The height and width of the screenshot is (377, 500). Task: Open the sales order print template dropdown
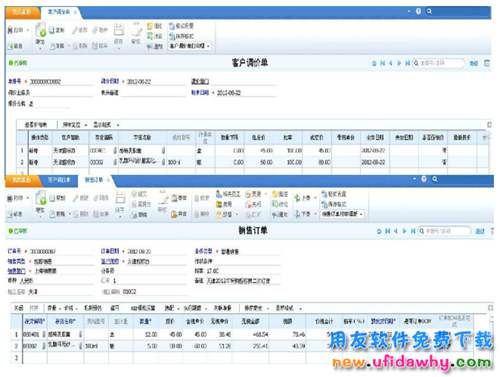coord(342,214)
